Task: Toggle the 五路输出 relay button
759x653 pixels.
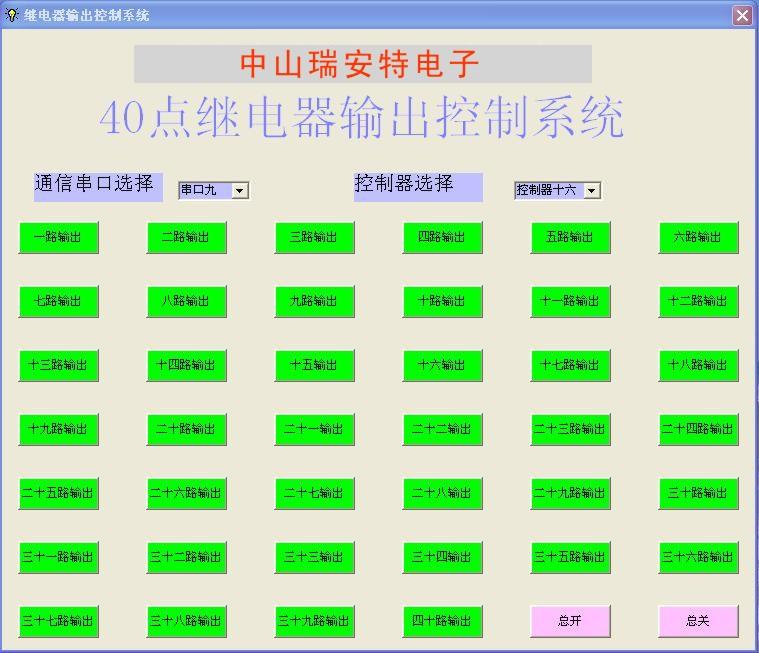Action: [x=570, y=237]
